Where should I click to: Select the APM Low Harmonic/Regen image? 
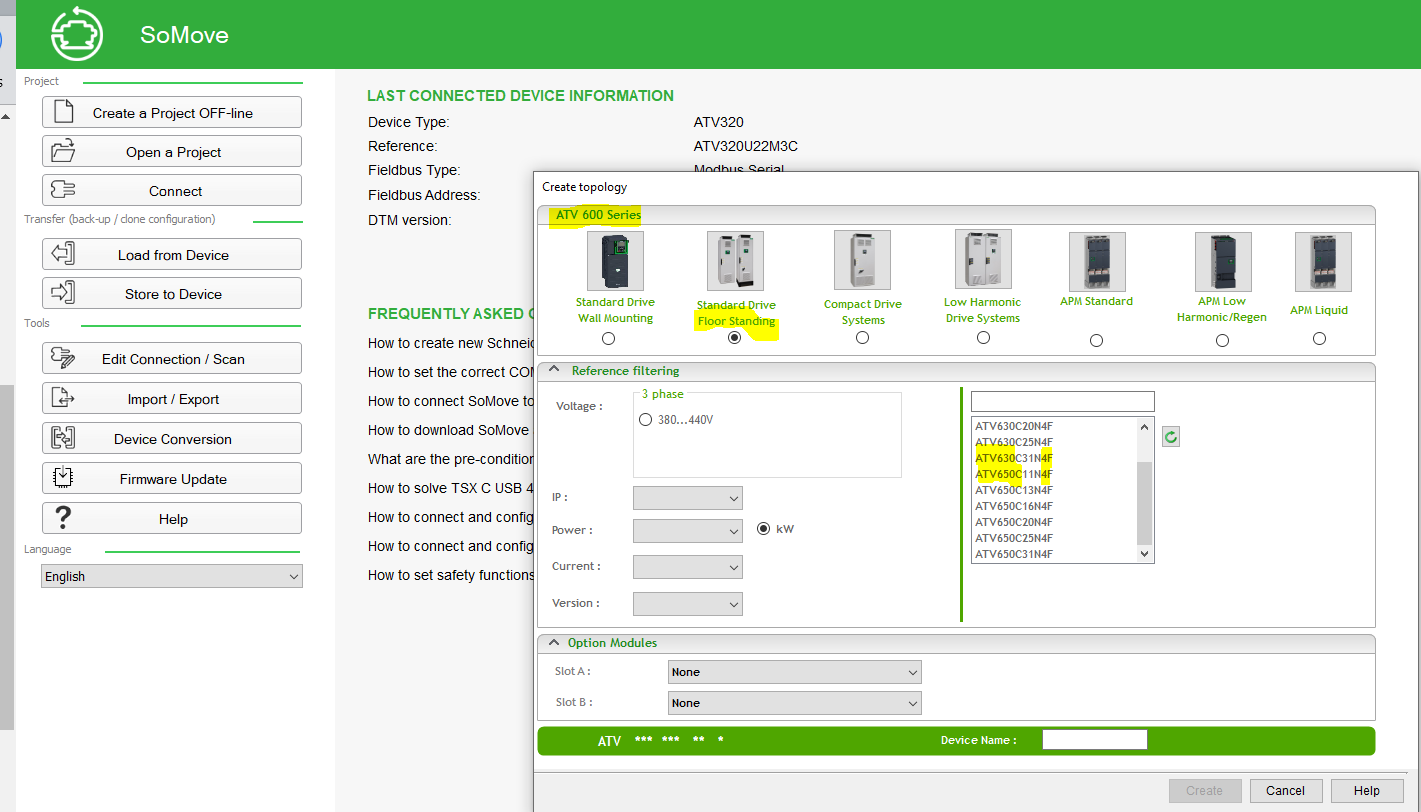[1223, 262]
